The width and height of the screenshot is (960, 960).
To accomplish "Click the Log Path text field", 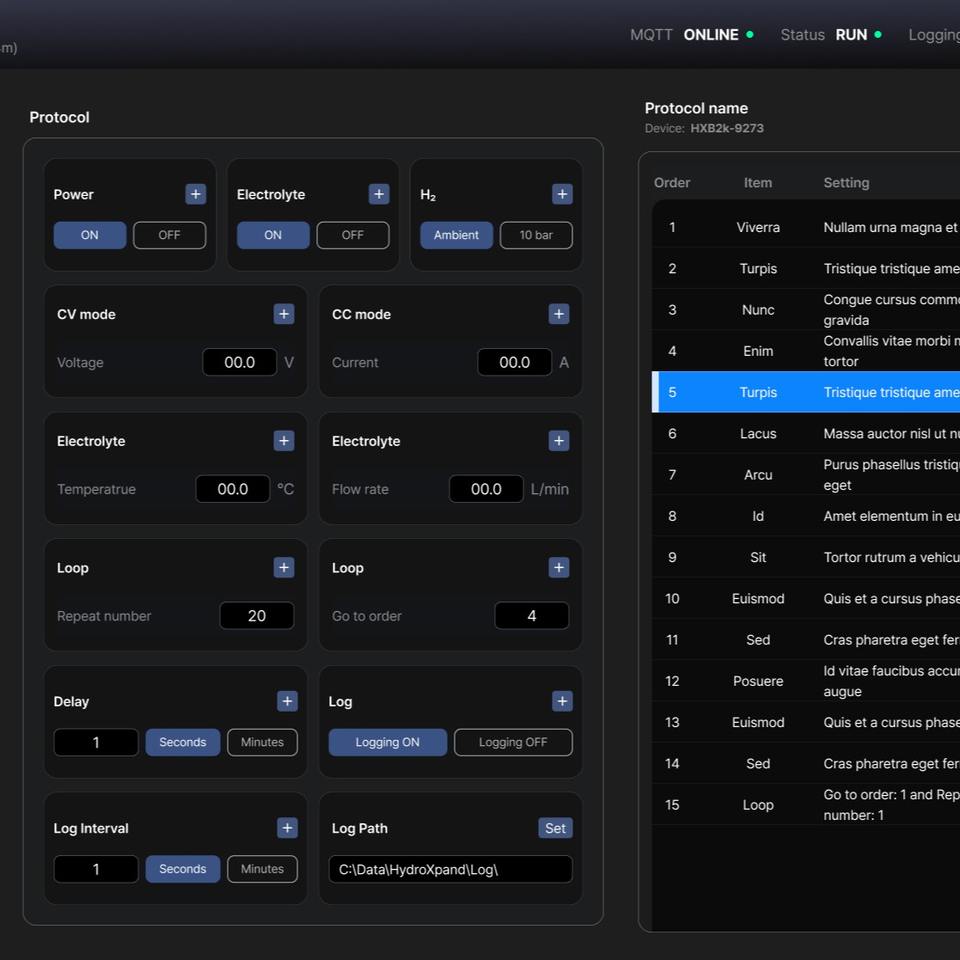I will click(x=450, y=869).
